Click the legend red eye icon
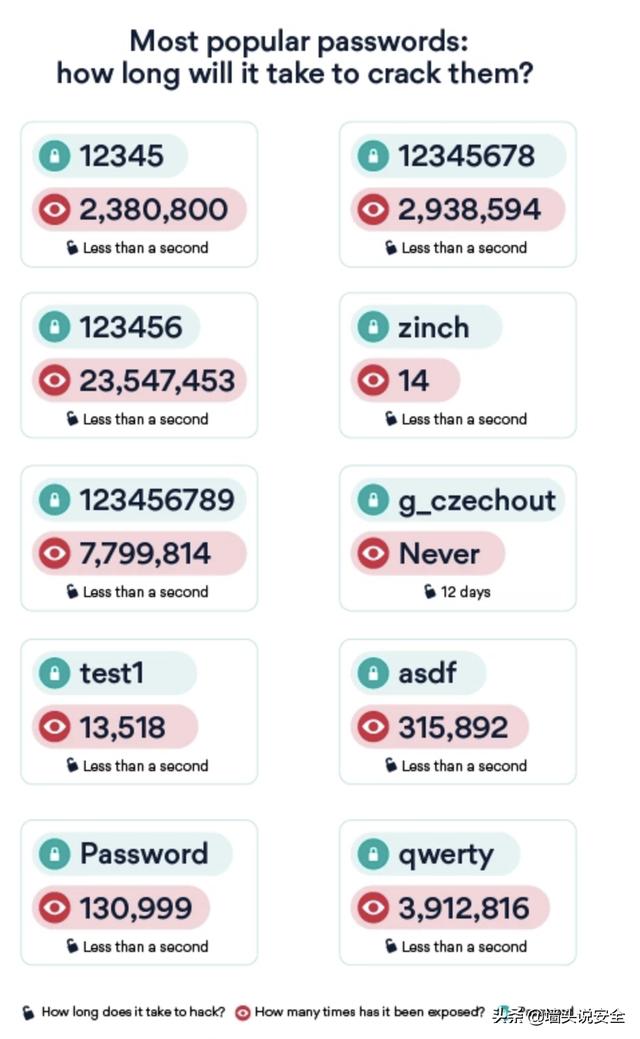 tap(242, 1012)
